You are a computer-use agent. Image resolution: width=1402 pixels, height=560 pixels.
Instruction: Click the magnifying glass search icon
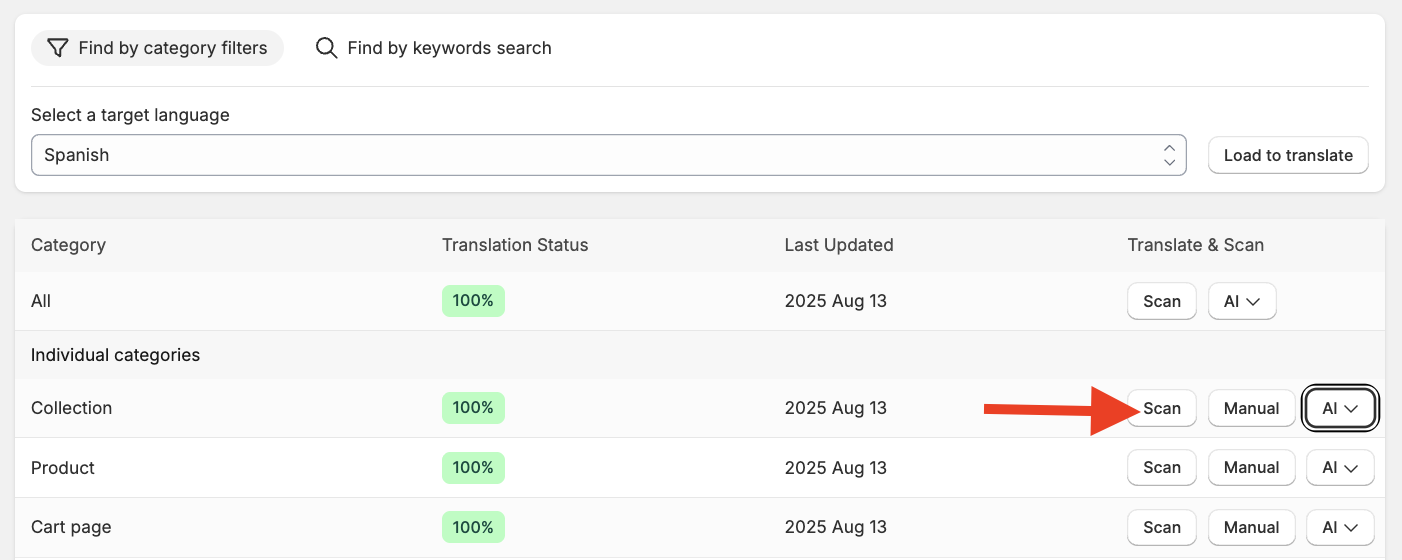326,48
